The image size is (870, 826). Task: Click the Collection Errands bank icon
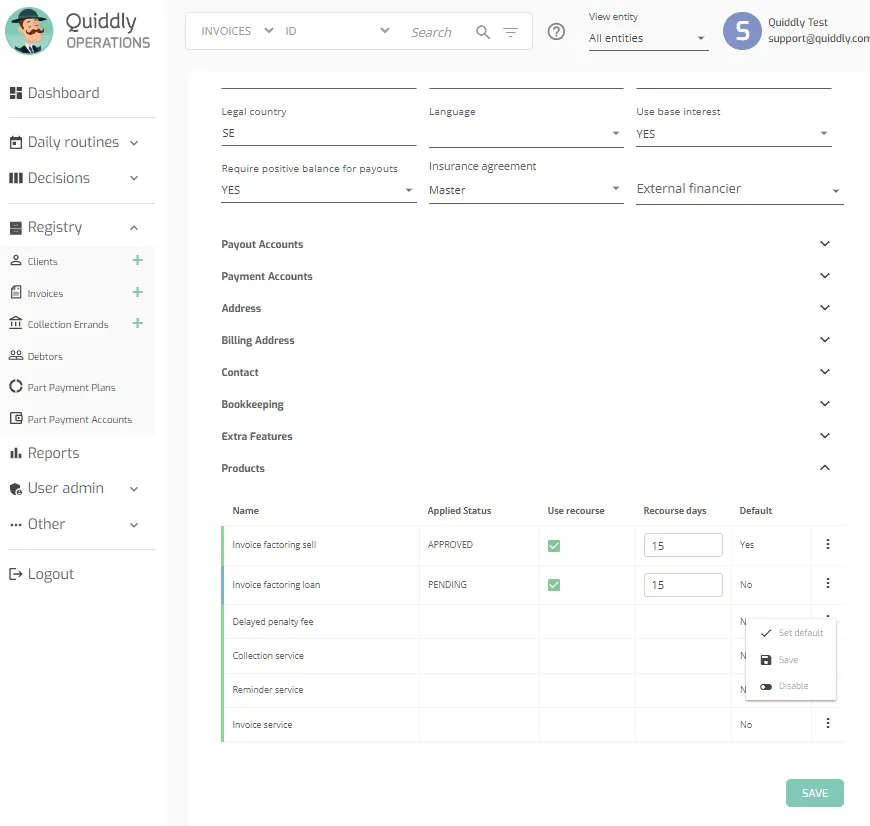point(16,323)
